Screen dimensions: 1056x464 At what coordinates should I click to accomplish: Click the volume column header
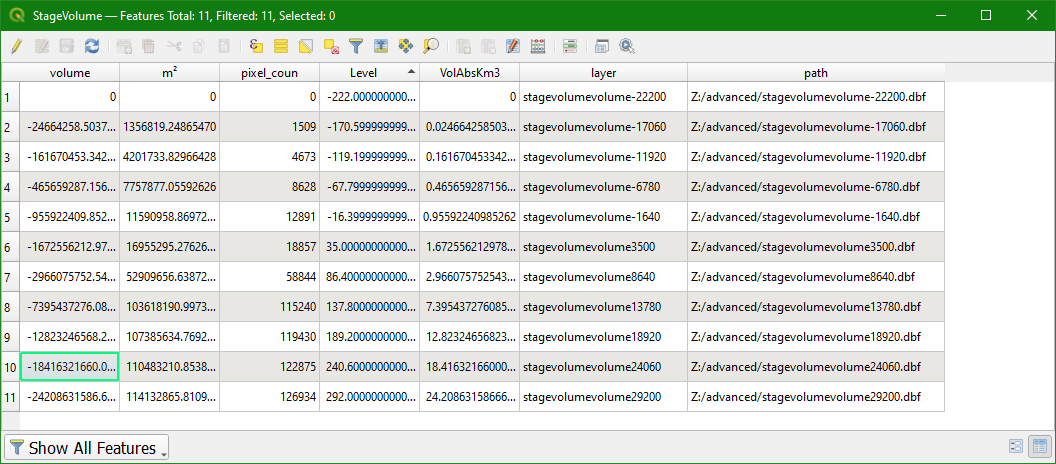point(70,73)
